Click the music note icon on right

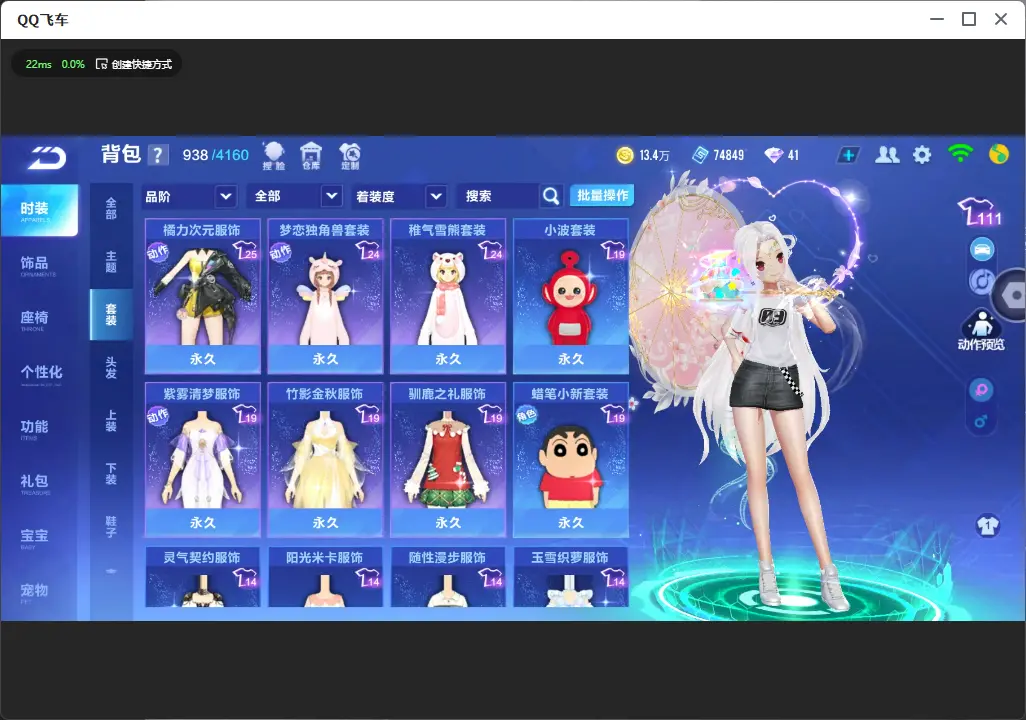click(981, 281)
